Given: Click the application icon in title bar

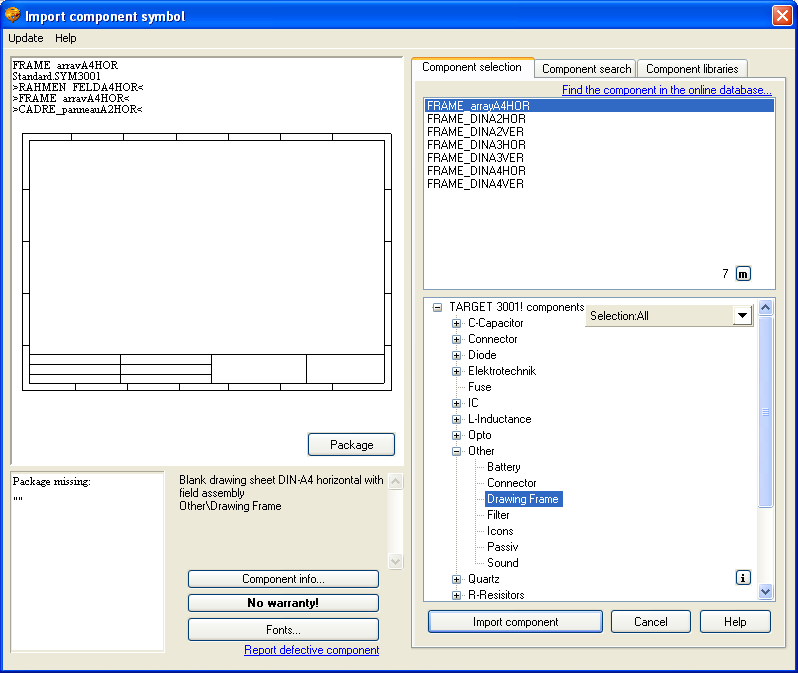Looking at the screenshot, I should (x=12, y=16).
